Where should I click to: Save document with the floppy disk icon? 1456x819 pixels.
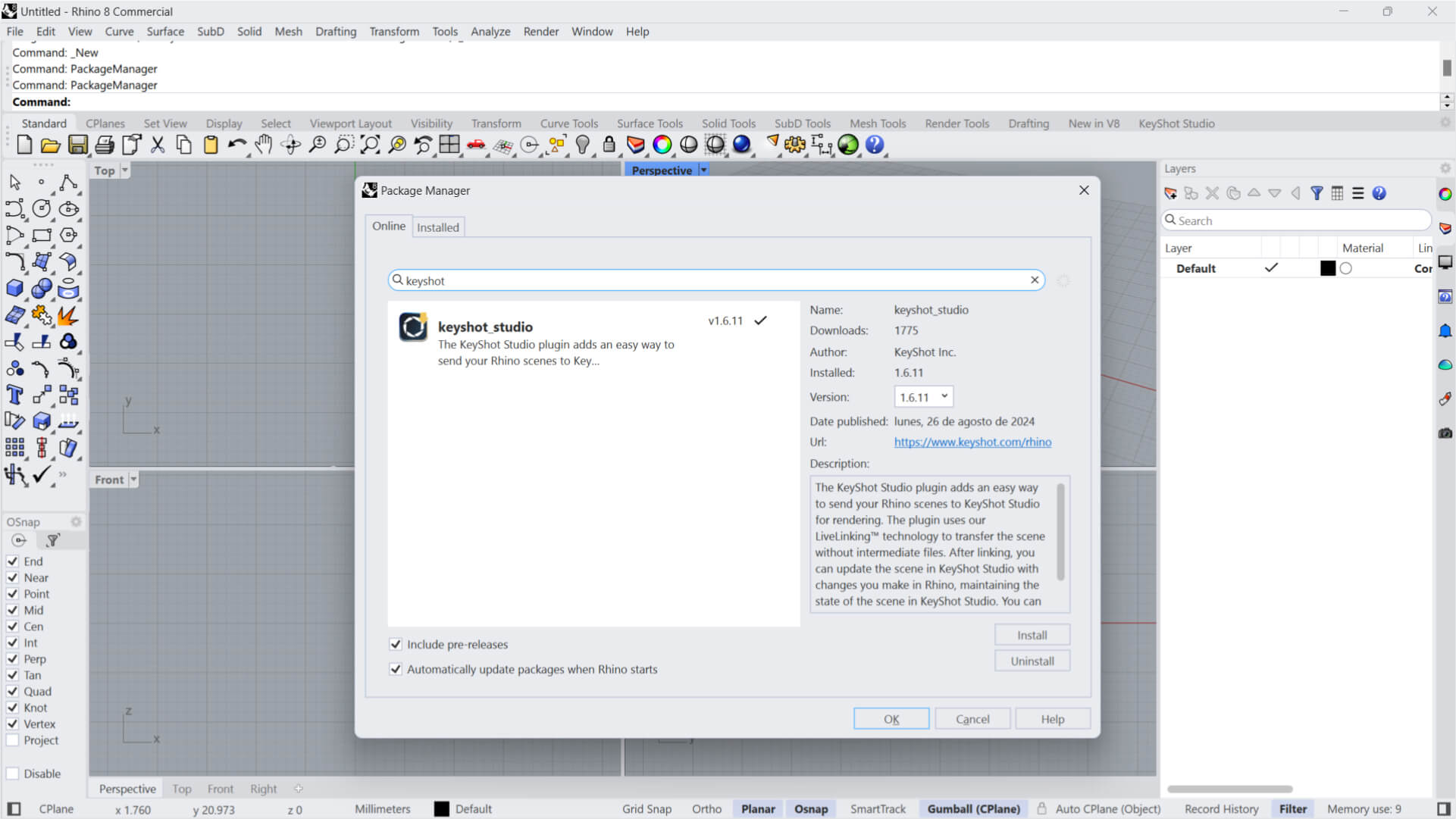coord(78,145)
